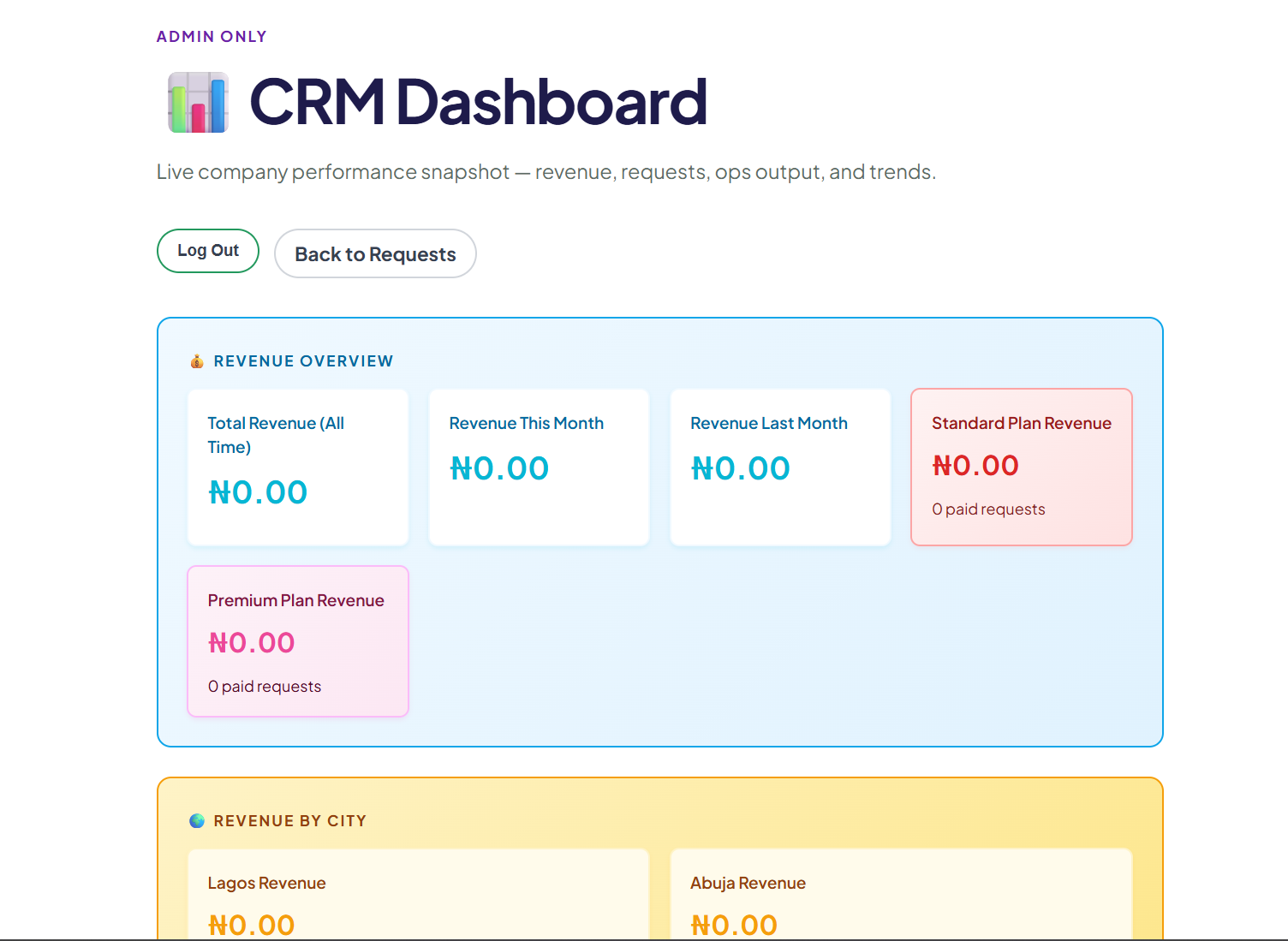
Task: Select the Lagos Revenue card
Action: tap(418, 899)
